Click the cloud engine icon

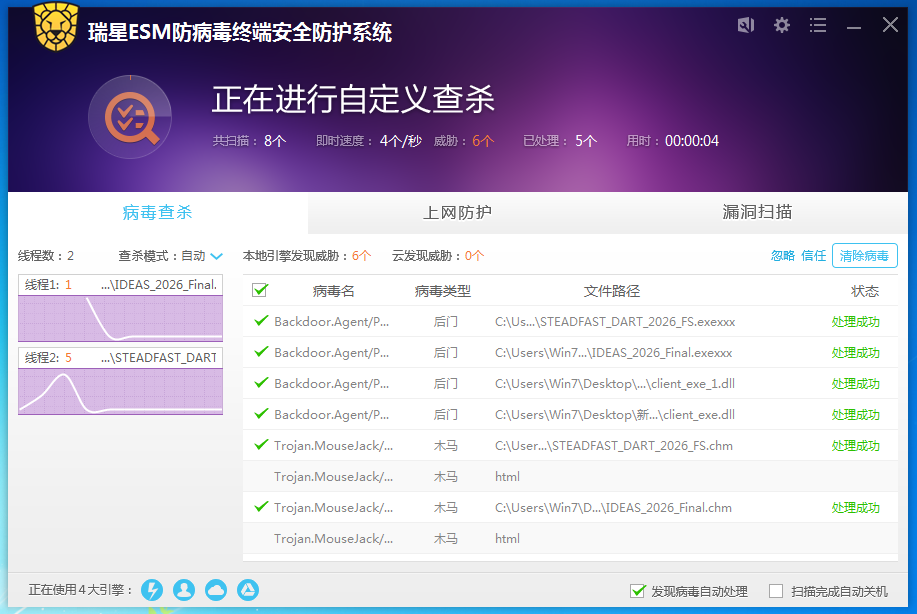216,590
